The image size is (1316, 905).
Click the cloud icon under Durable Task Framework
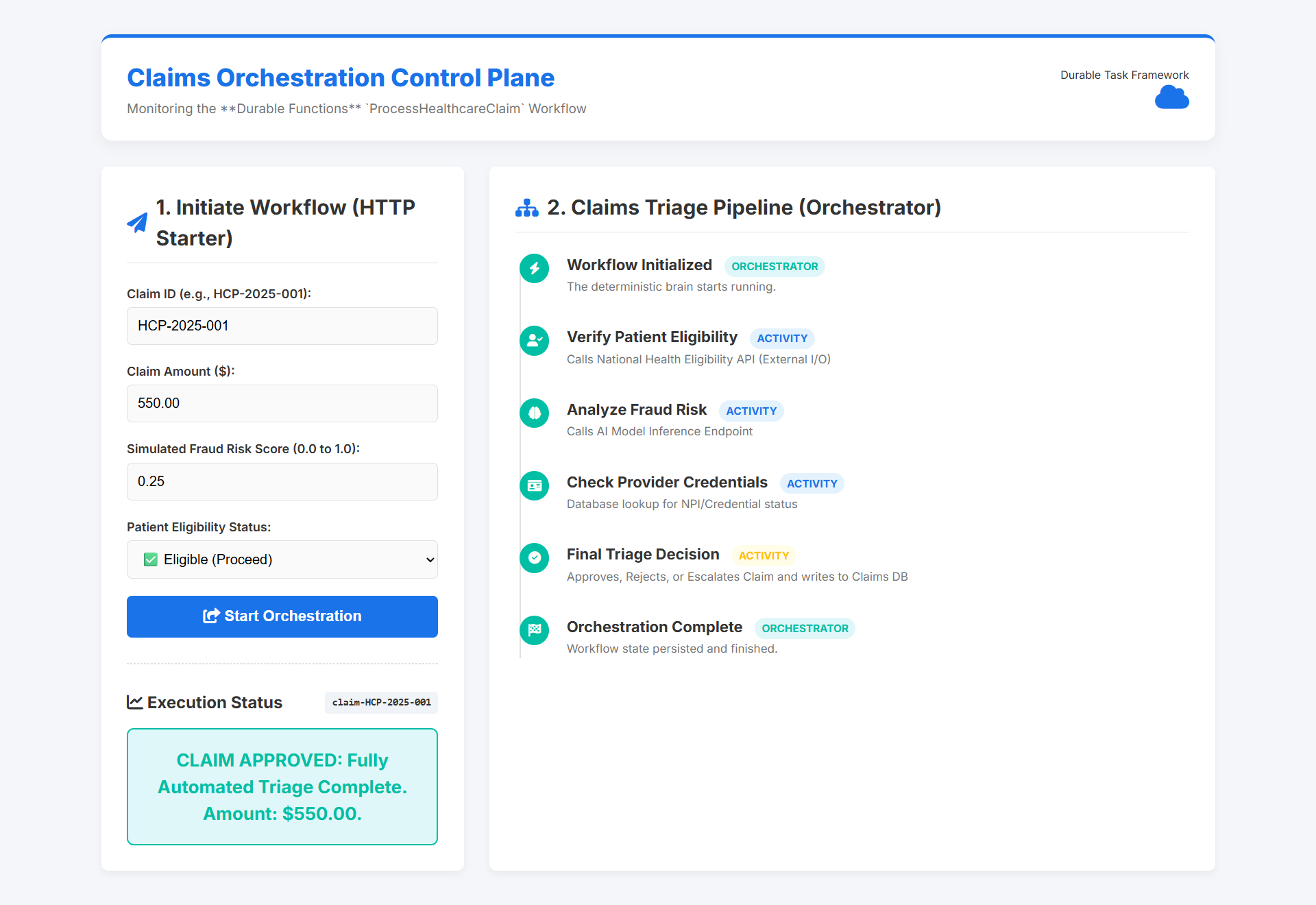tap(1171, 97)
